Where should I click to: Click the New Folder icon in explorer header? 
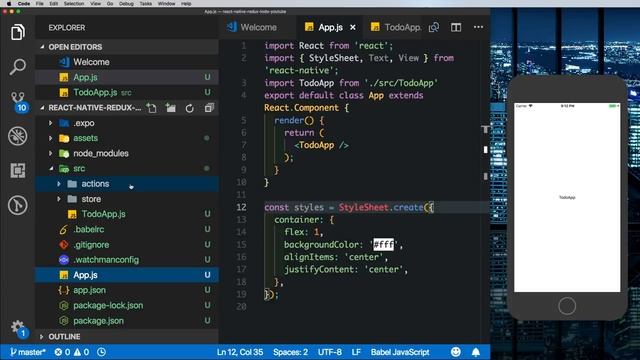pos(171,108)
